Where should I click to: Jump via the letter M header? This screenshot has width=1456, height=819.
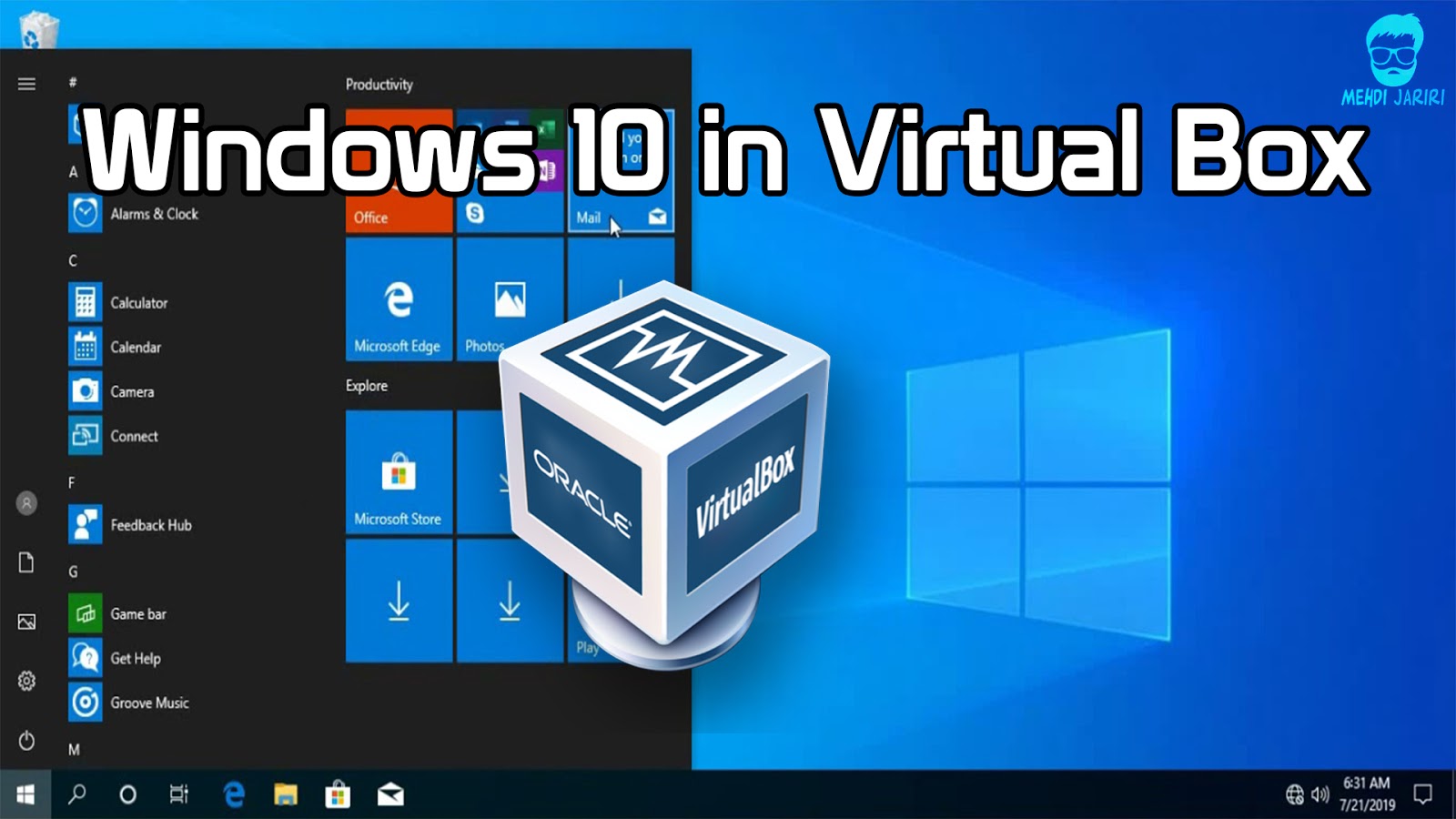74,750
